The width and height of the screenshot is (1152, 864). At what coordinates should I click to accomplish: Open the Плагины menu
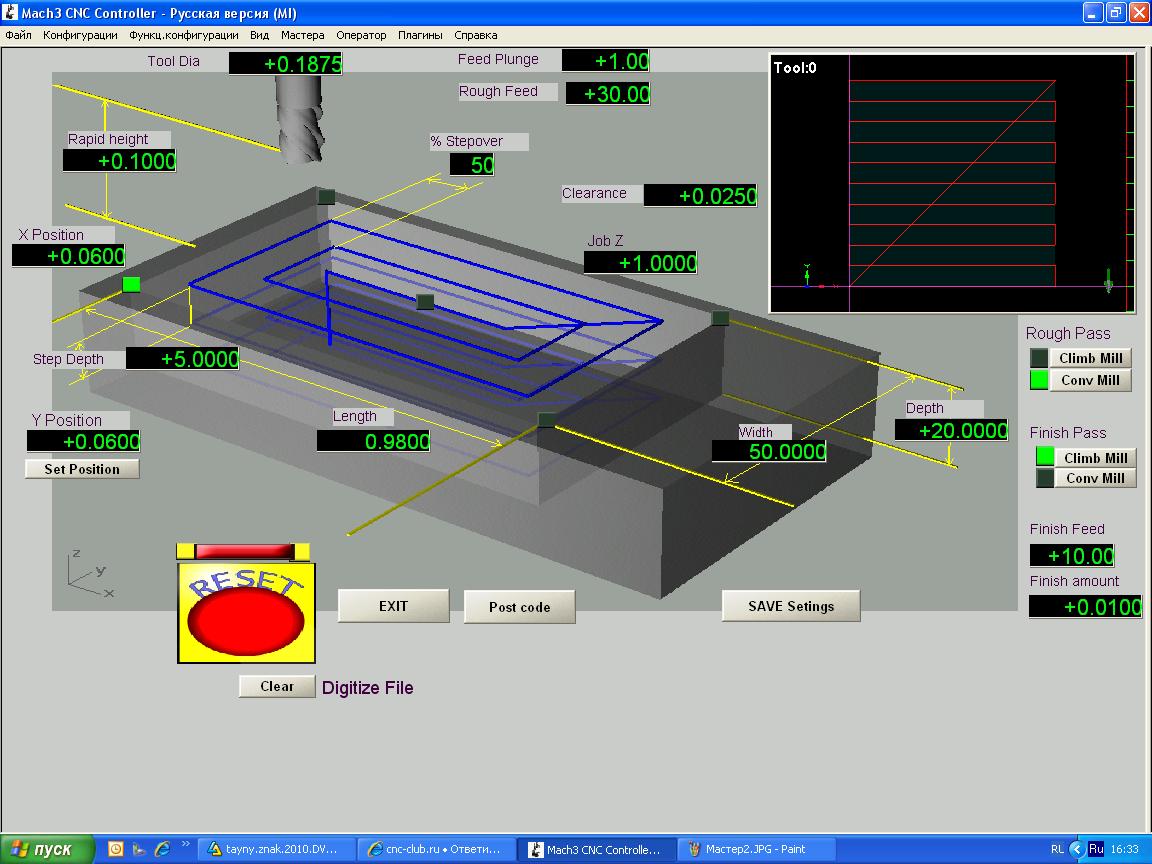[420, 35]
